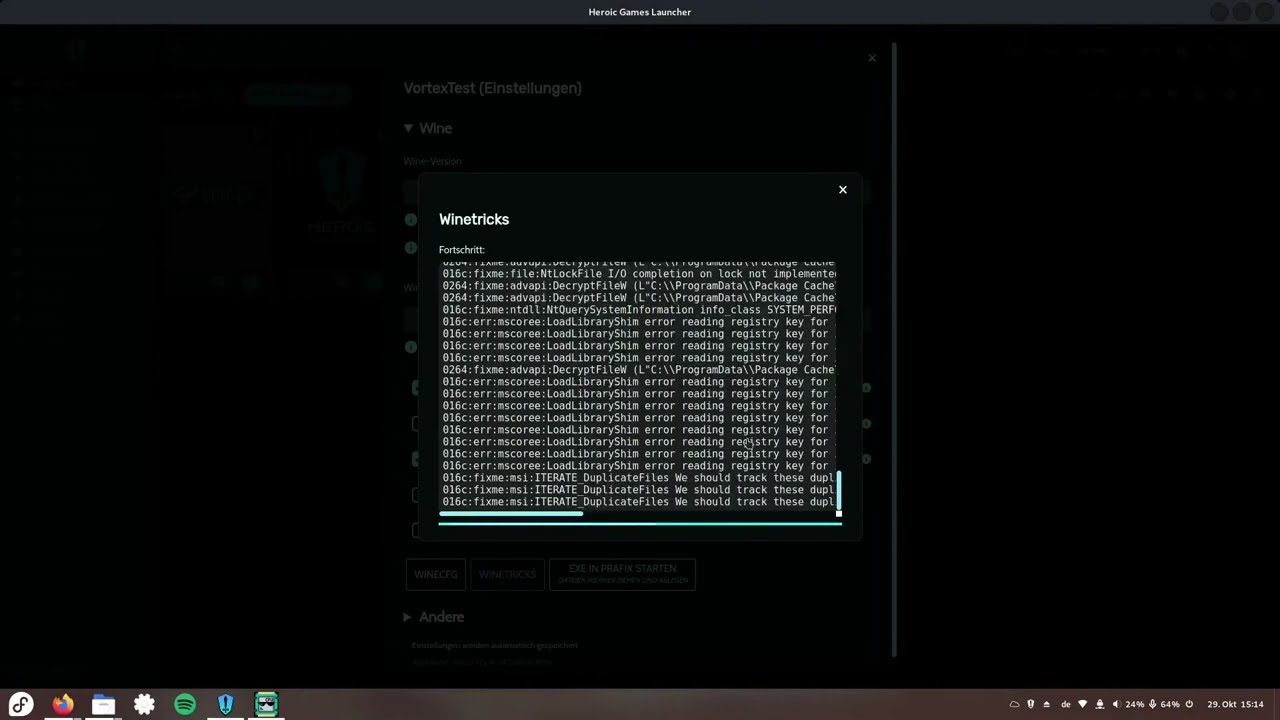1280x720 pixels.
Task: Close the VortexTest settings panel
Action: click(x=872, y=58)
